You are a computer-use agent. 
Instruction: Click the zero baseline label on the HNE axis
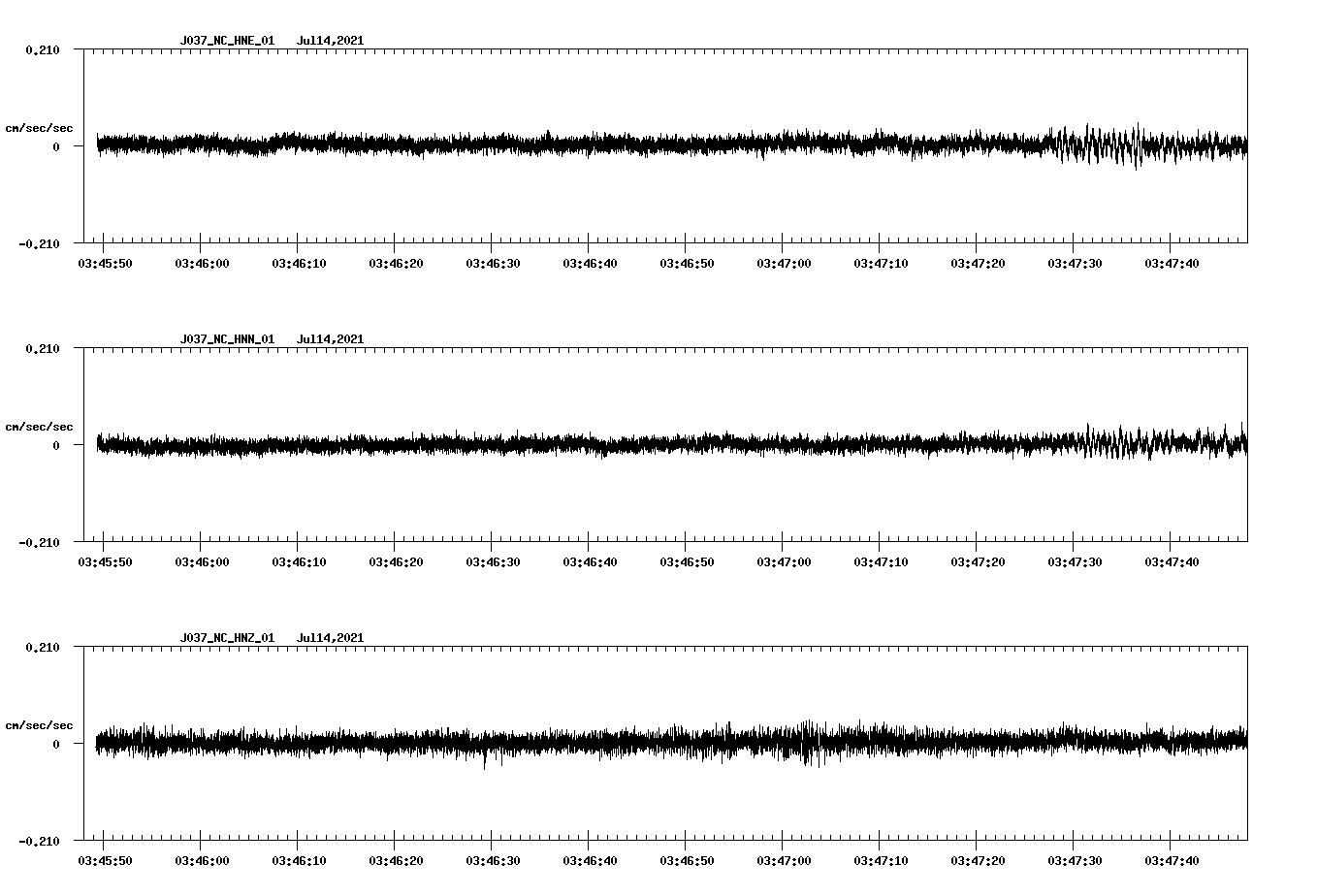56,146
